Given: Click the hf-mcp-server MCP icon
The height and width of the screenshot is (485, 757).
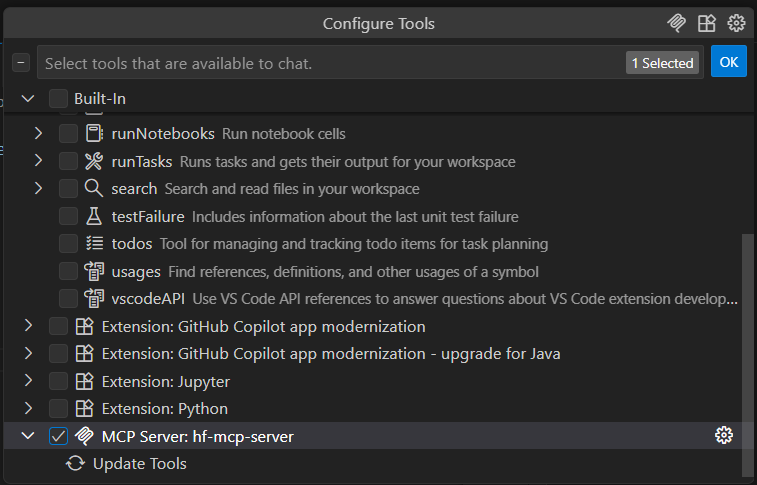Looking at the screenshot, I should coord(84,436).
